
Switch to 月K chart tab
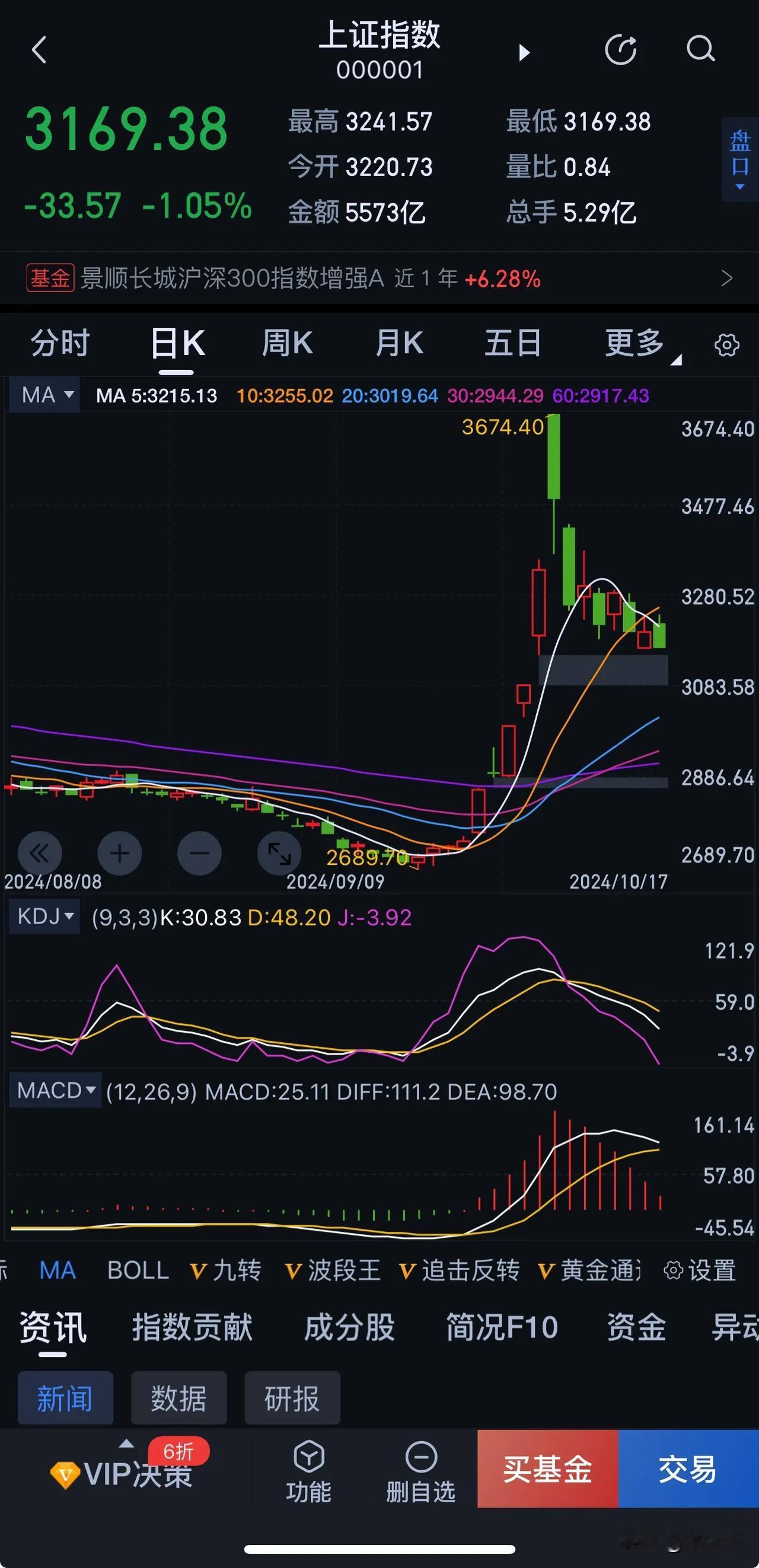[x=399, y=343]
